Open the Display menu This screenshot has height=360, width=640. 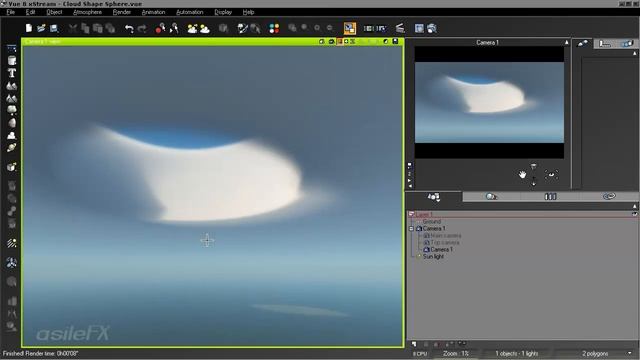pyautogui.click(x=223, y=12)
